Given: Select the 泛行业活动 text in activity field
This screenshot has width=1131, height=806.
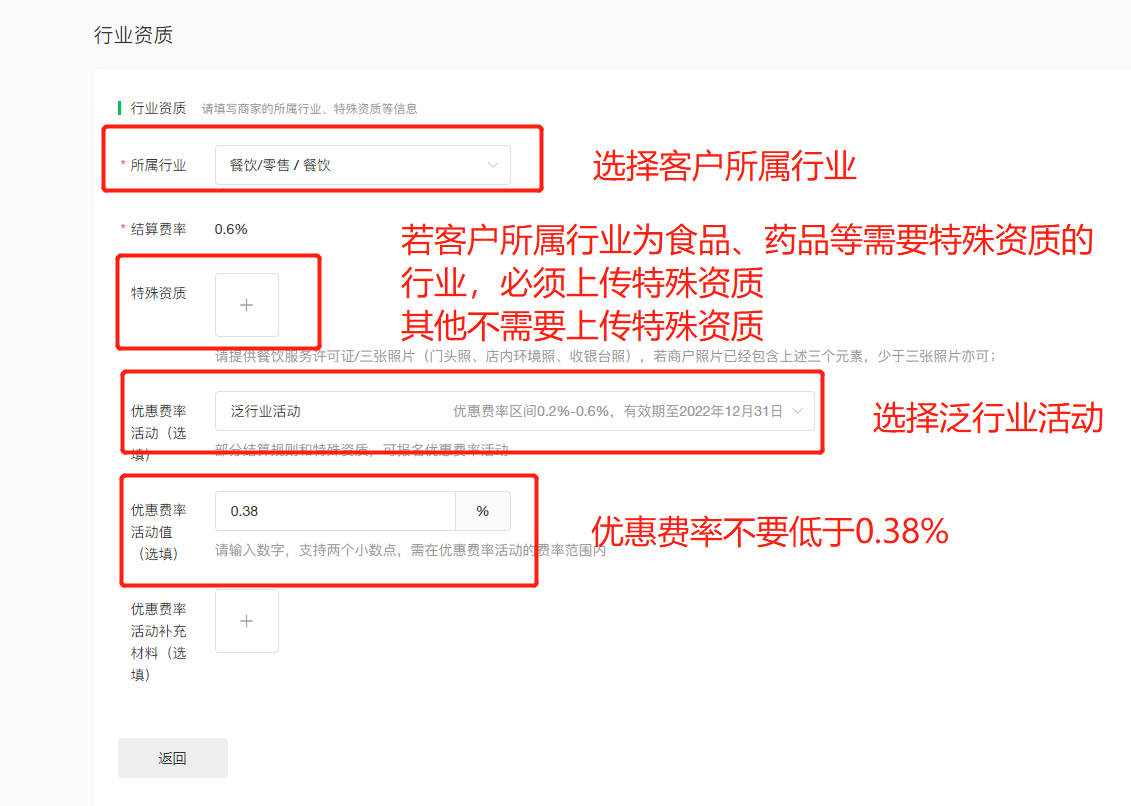Looking at the screenshot, I should coord(266,411).
